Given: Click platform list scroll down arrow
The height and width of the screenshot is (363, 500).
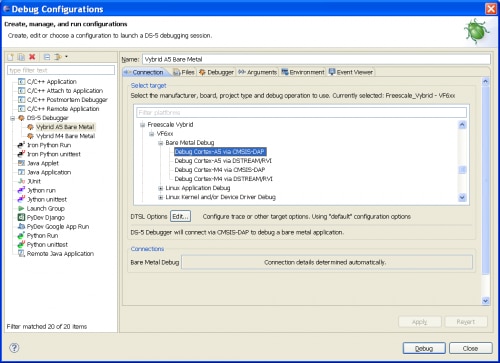Looking at the screenshot, I should (x=462, y=197).
